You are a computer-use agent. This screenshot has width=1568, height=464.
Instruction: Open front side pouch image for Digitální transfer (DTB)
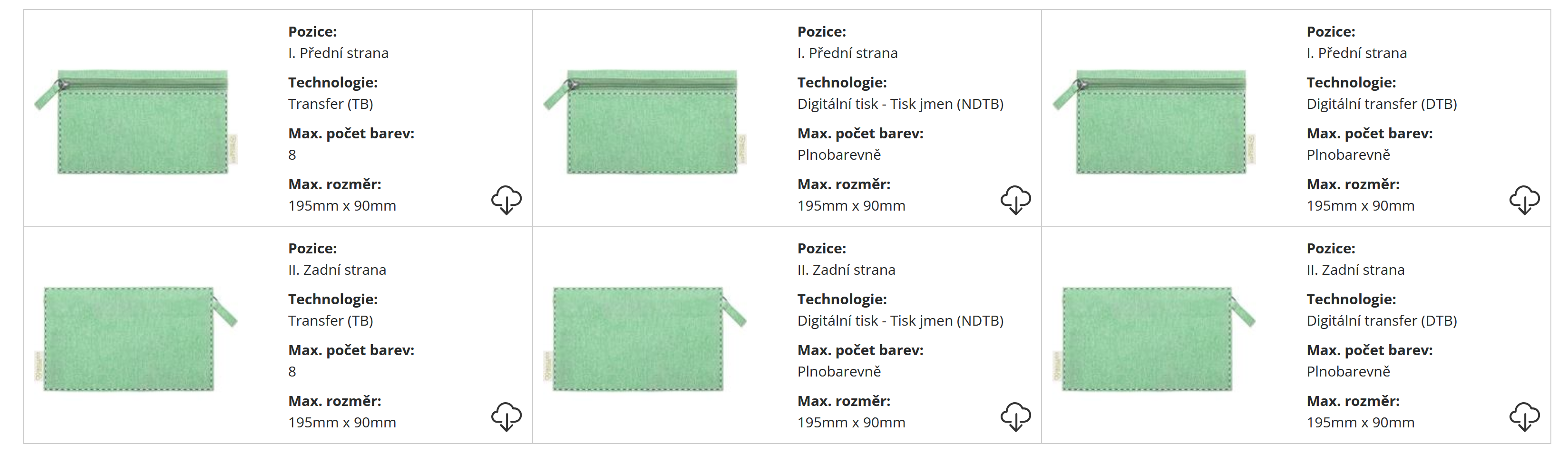coord(1155,122)
